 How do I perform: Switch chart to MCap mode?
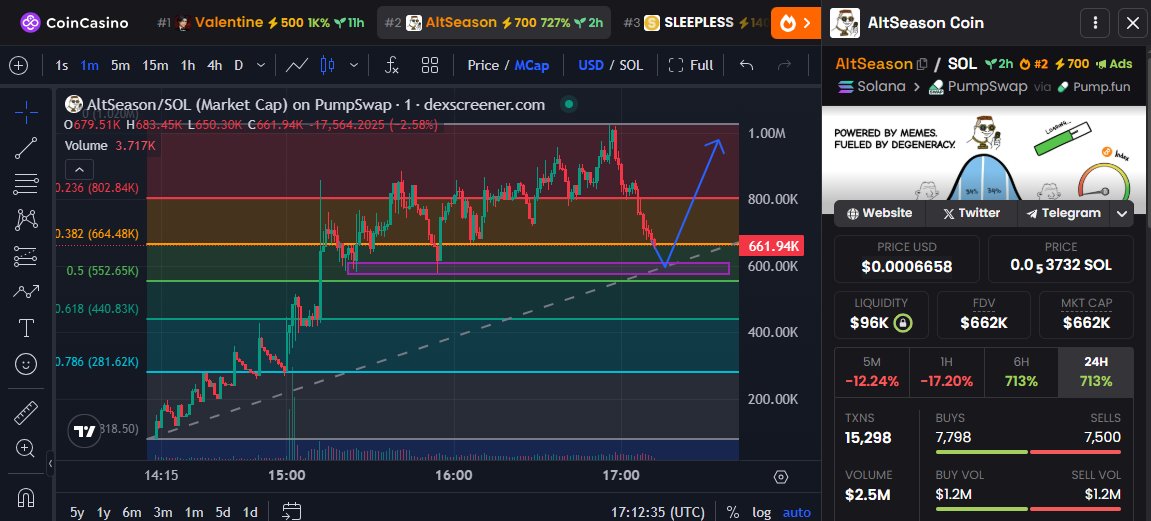[x=531, y=65]
